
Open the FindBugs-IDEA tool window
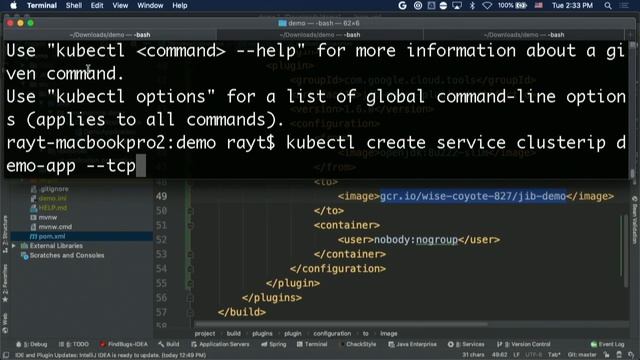pyautogui.click(x=124, y=344)
